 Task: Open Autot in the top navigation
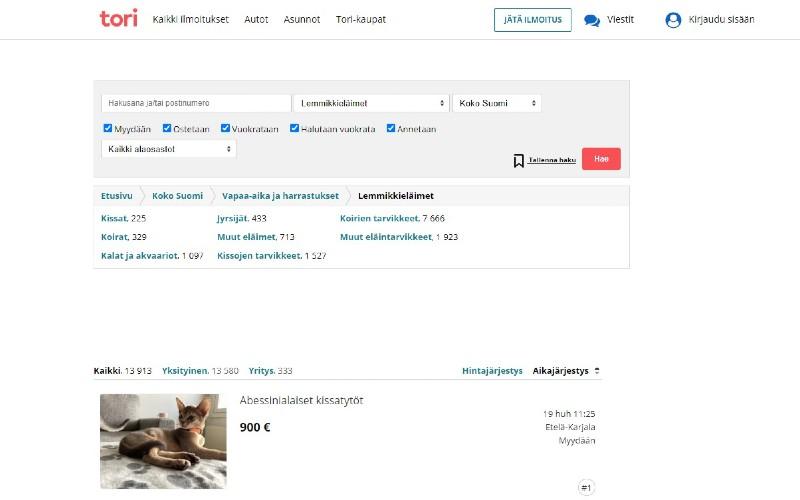click(256, 20)
